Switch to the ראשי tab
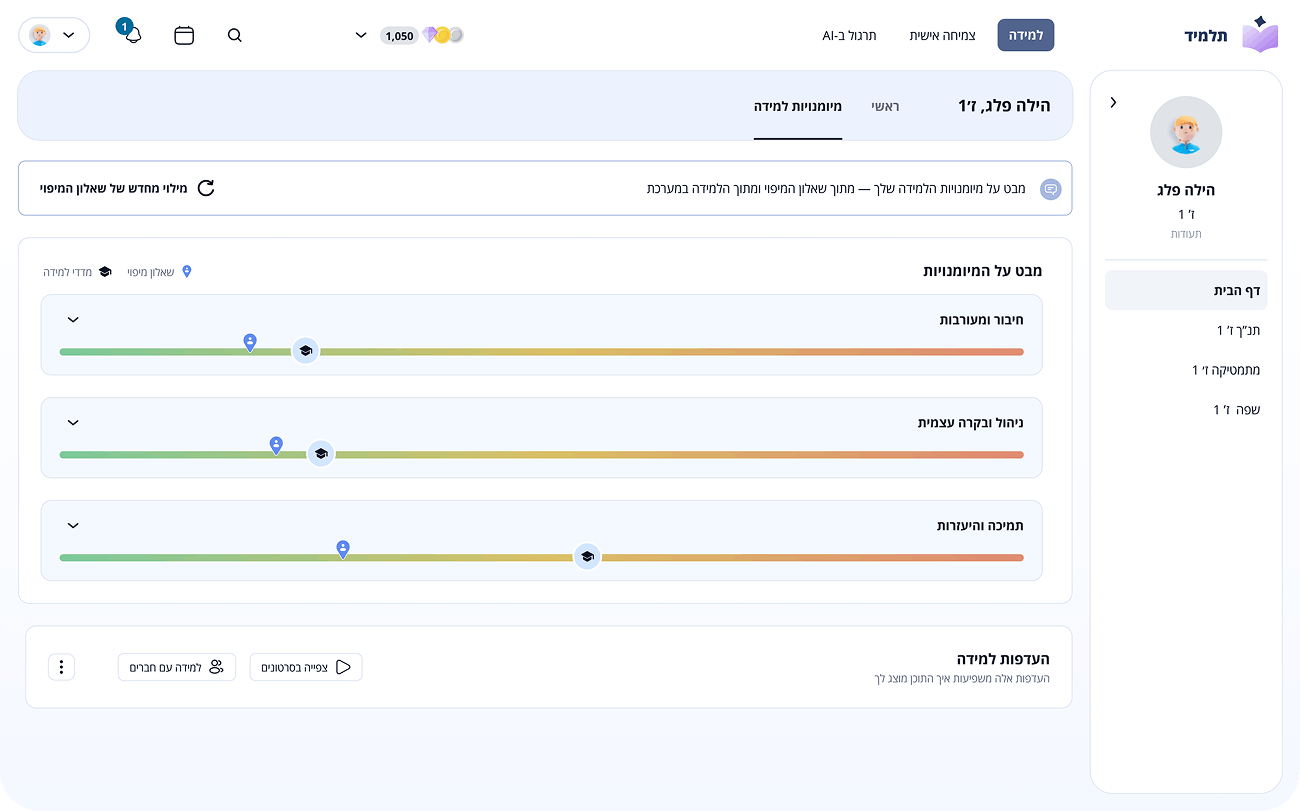Viewport: 1300px width, 812px height. point(885,106)
